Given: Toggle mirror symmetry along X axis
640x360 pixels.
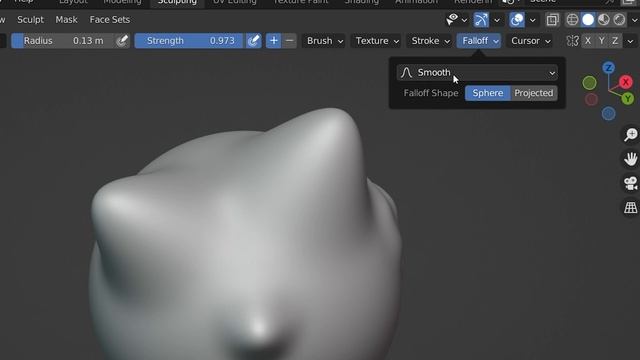Looking at the screenshot, I should (x=588, y=41).
